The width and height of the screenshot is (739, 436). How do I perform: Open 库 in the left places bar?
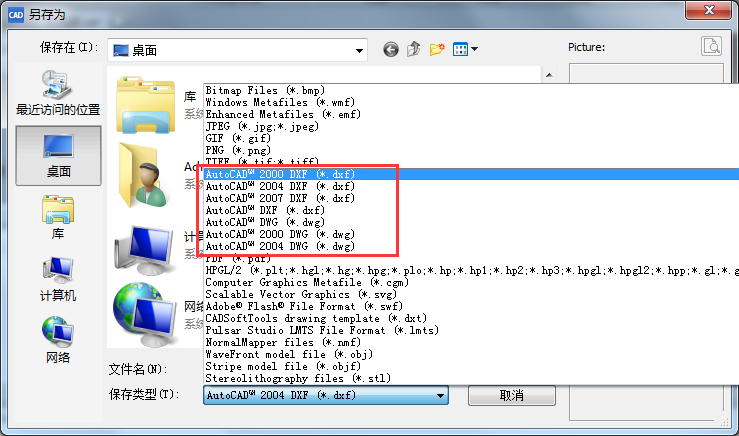(x=58, y=217)
